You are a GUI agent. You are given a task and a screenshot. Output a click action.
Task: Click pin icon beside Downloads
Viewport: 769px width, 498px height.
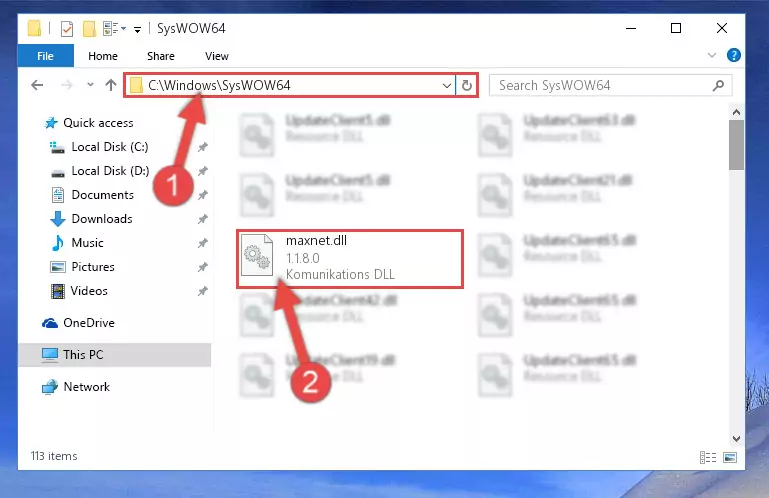tap(203, 219)
